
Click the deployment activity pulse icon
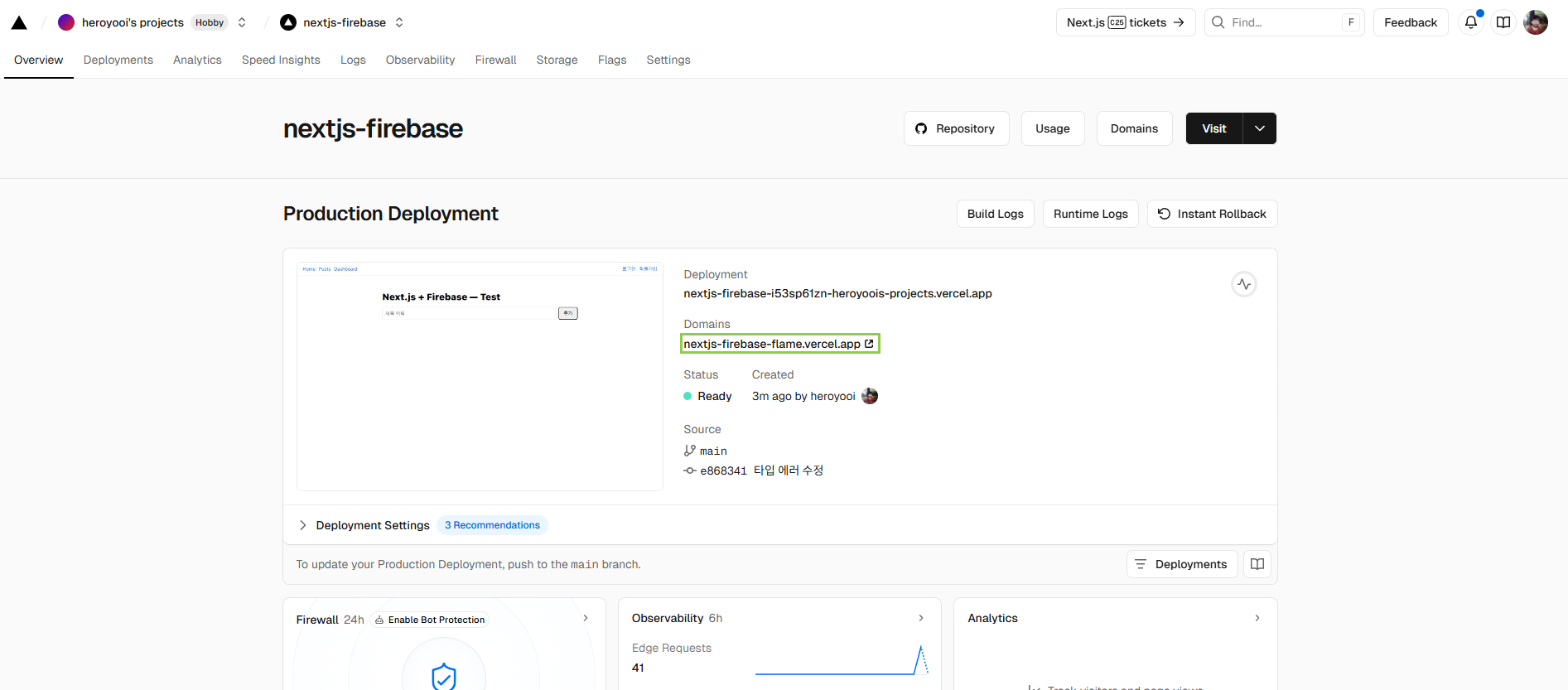pyautogui.click(x=1243, y=284)
